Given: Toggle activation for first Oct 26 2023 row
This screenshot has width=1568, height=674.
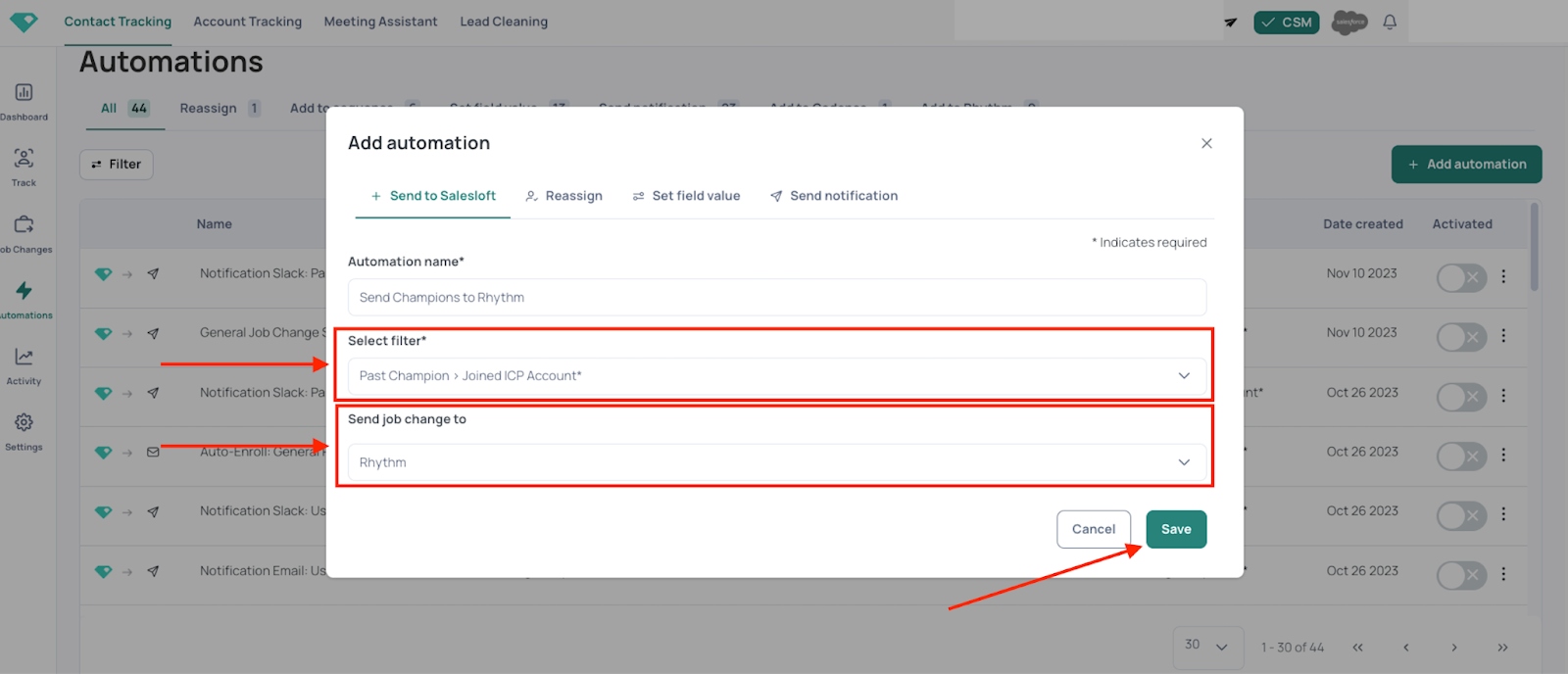Looking at the screenshot, I should pos(1461,397).
